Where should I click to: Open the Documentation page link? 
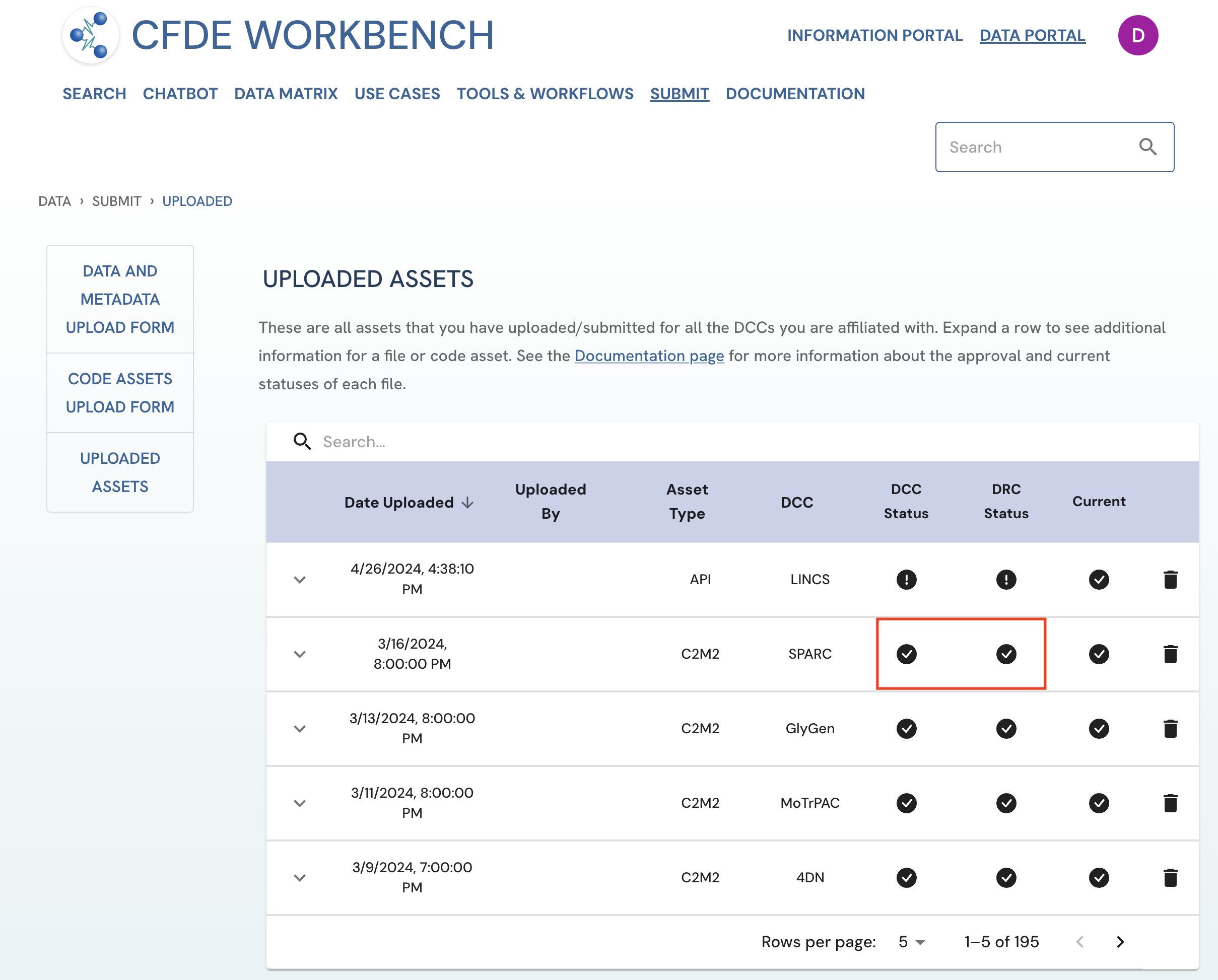pyautogui.click(x=649, y=356)
